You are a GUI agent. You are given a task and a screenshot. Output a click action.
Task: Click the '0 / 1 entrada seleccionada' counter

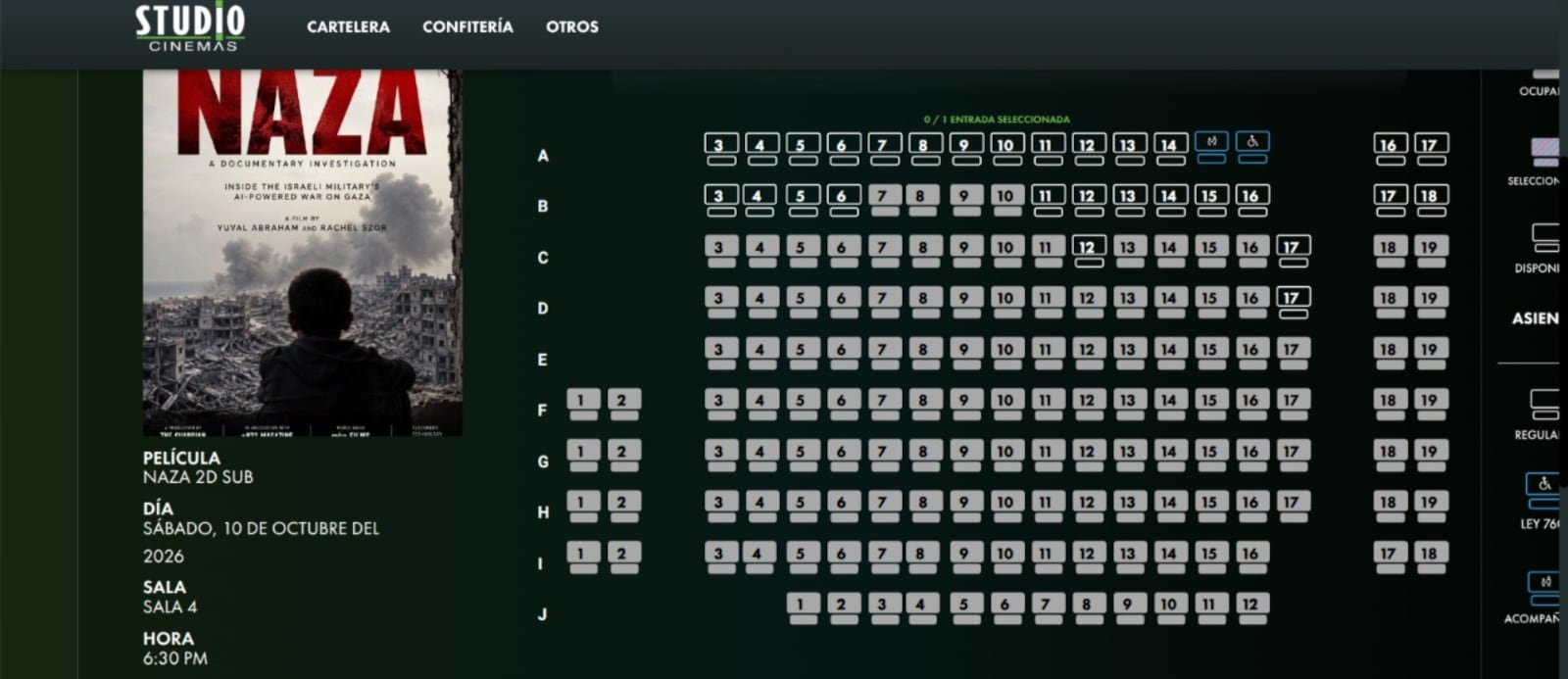(x=997, y=120)
